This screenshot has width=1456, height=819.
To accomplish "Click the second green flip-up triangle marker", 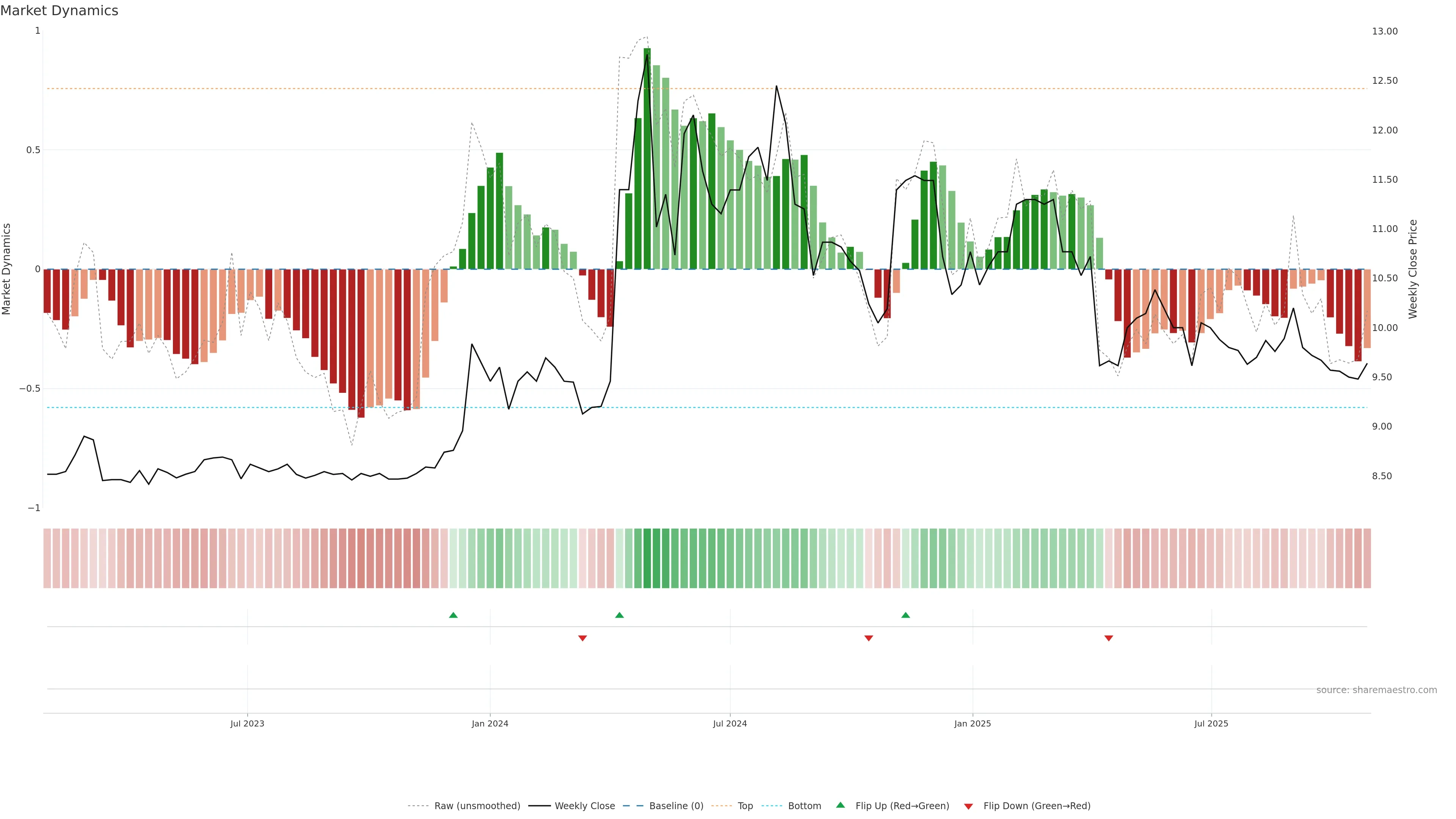I will coord(619,615).
